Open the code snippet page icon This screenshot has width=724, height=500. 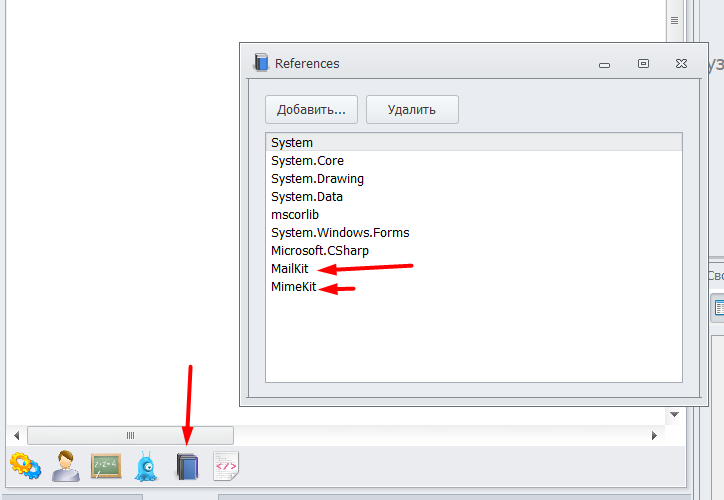point(226,466)
